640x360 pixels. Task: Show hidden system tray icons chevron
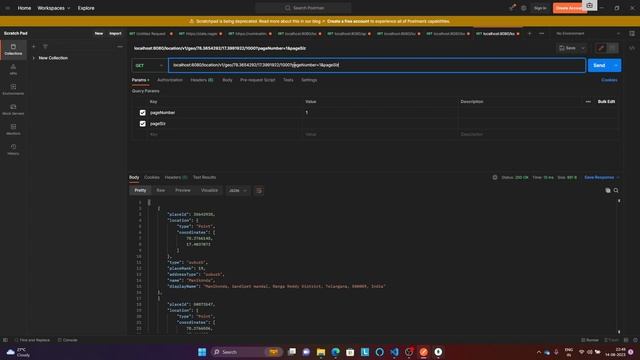[538, 352]
